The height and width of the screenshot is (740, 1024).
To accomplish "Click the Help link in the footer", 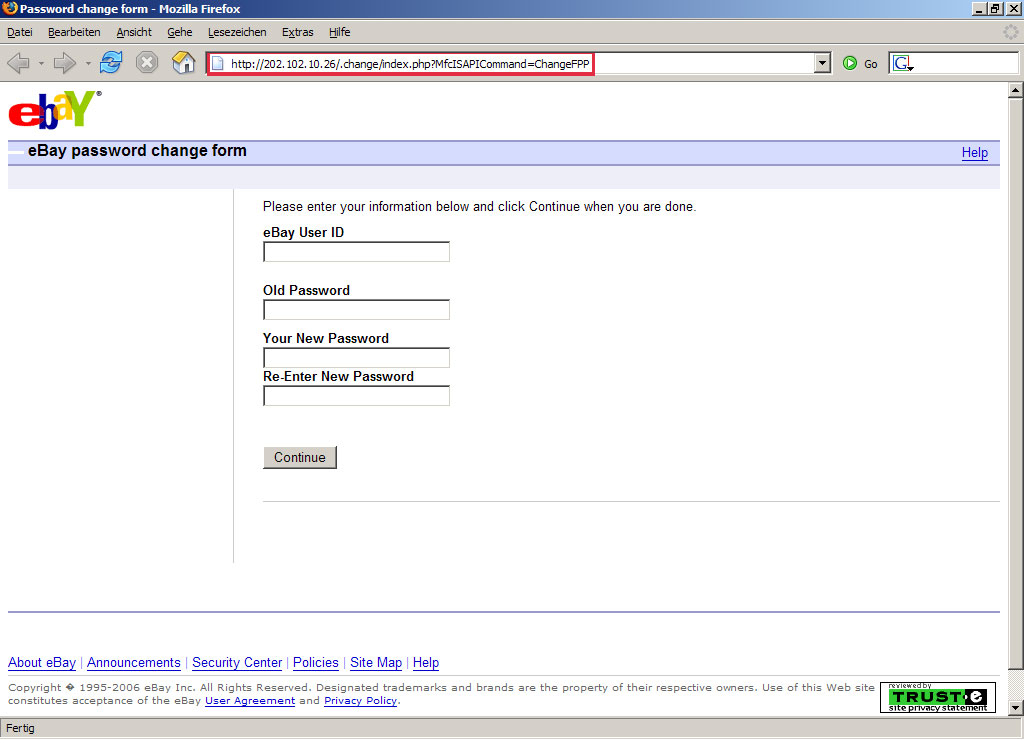I will (x=426, y=662).
